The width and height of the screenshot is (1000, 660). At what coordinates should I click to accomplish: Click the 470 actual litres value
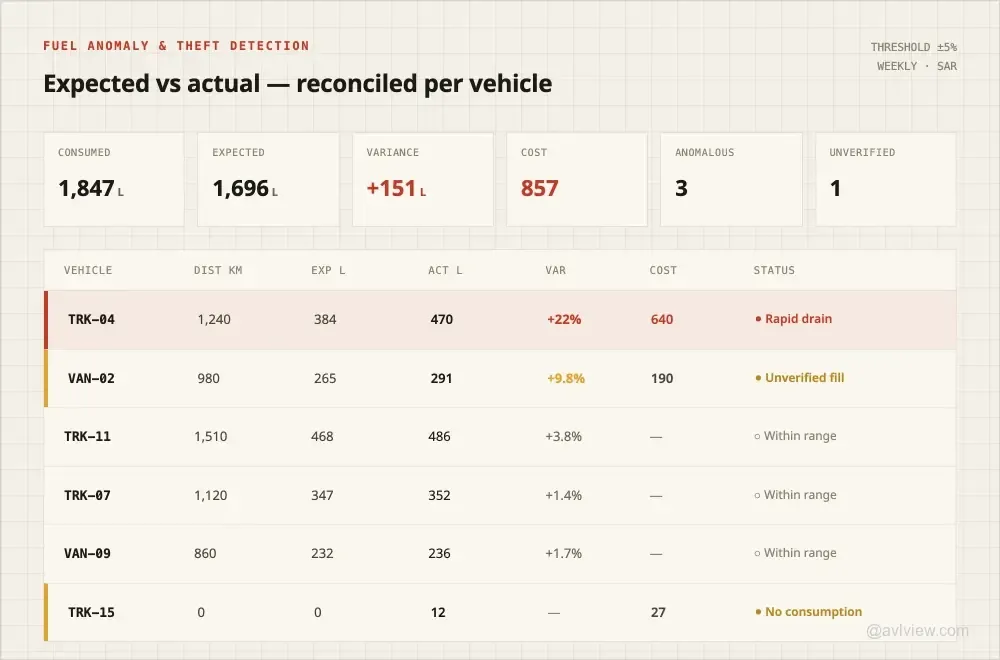point(442,319)
